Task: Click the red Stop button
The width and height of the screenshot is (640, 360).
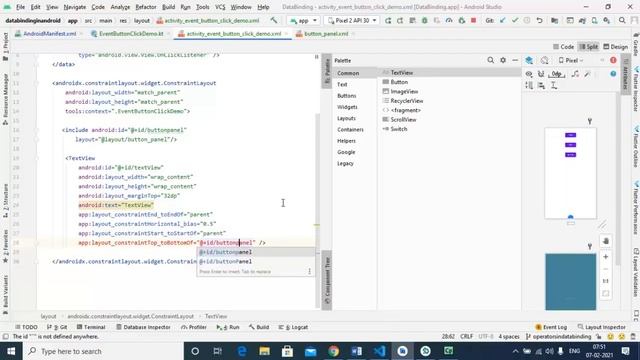Action: click(473, 20)
